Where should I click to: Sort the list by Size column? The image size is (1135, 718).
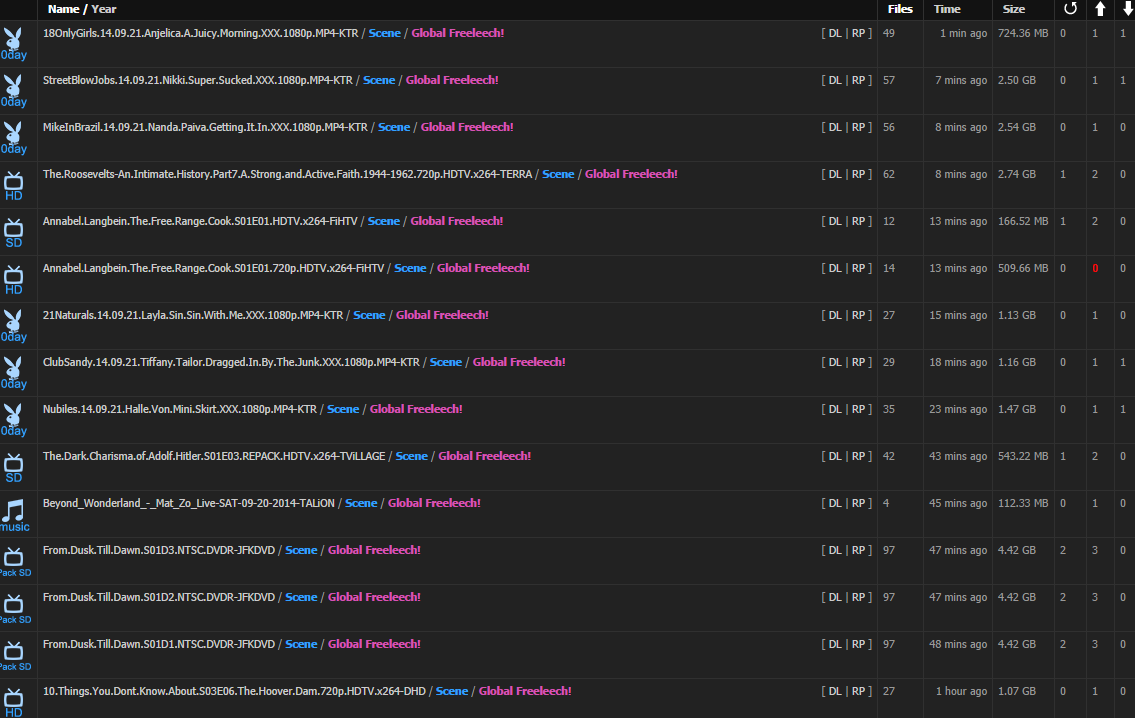pos(1013,9)
